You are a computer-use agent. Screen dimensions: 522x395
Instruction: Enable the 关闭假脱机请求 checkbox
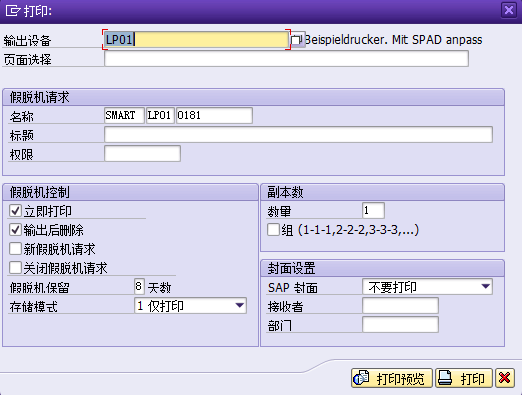[x=15, y=268]
